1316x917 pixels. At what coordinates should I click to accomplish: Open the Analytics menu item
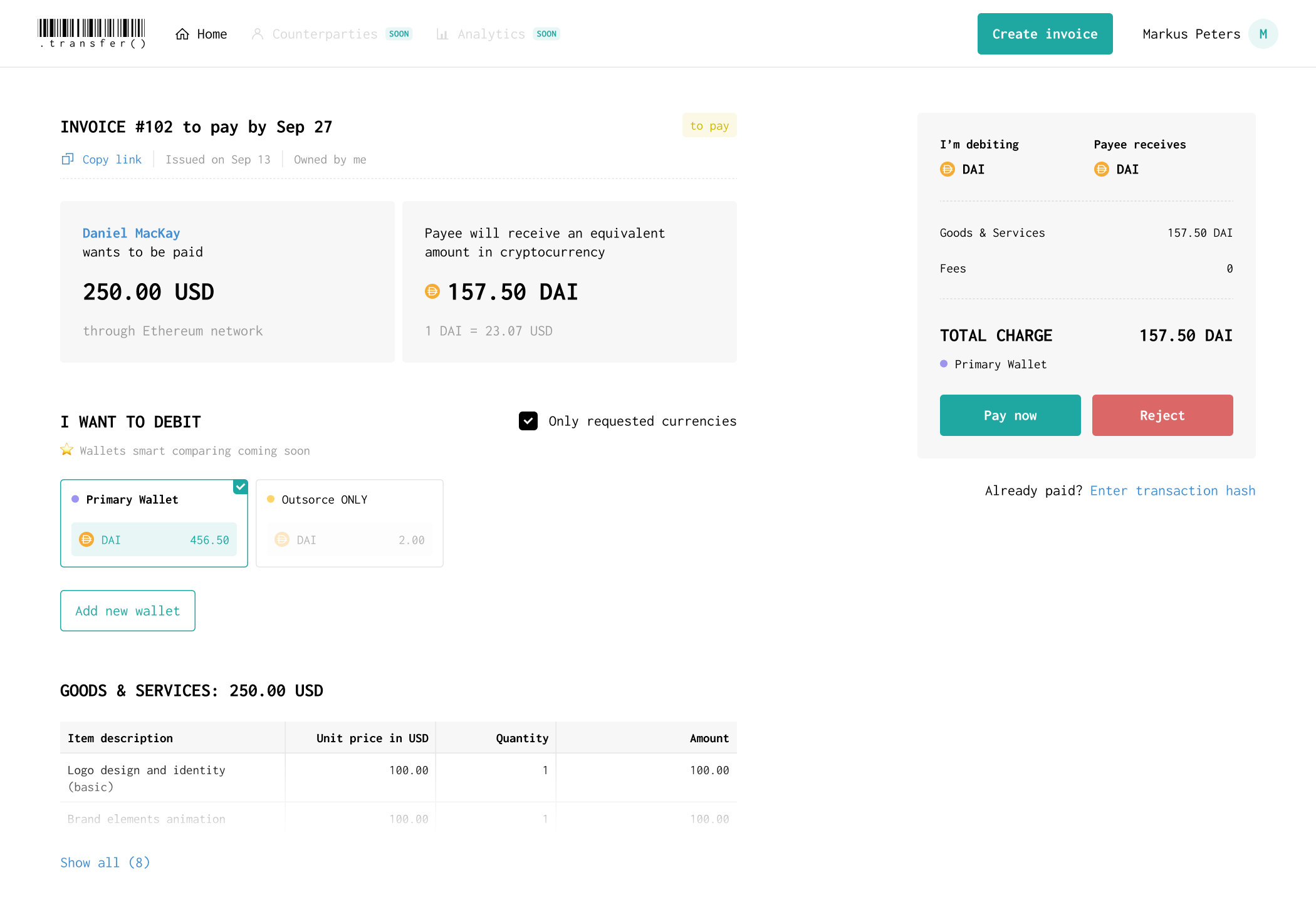click(x=491, y=34)
